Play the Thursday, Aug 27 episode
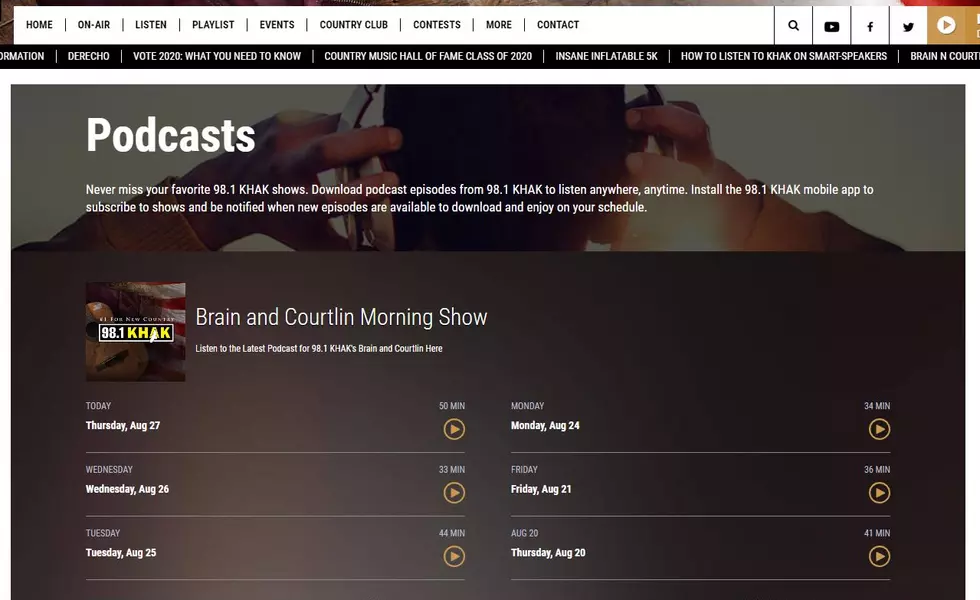This screenshot has width=980, height=600. click(454, 429)
